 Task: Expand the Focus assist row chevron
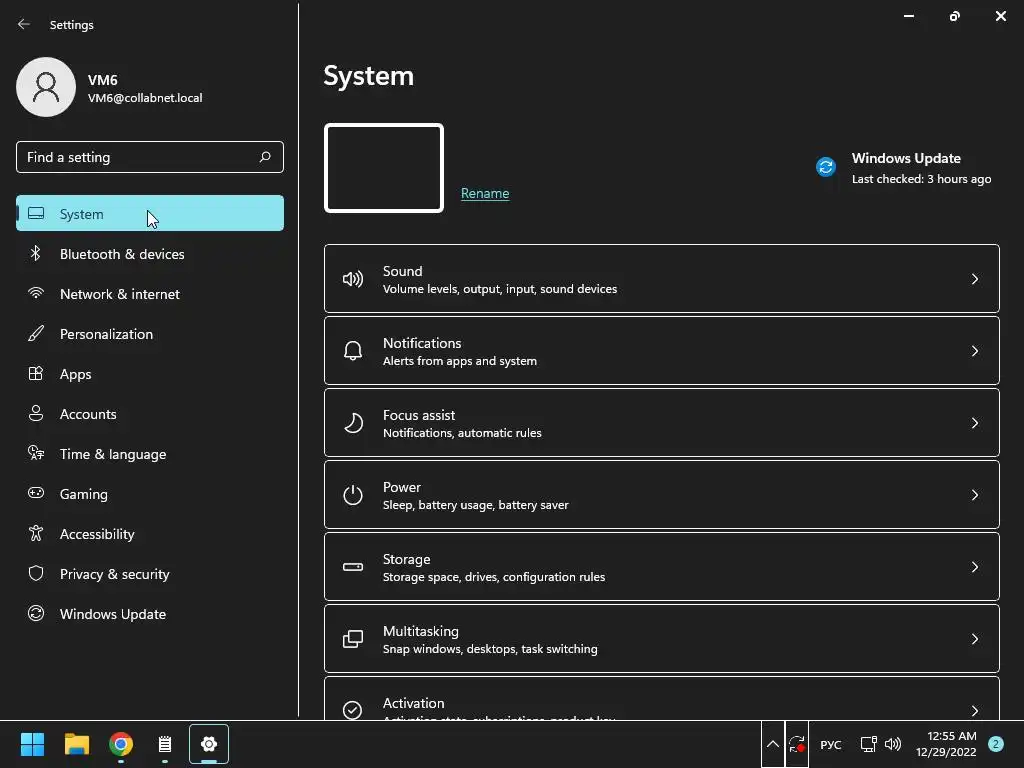click(x=975, y=423)
